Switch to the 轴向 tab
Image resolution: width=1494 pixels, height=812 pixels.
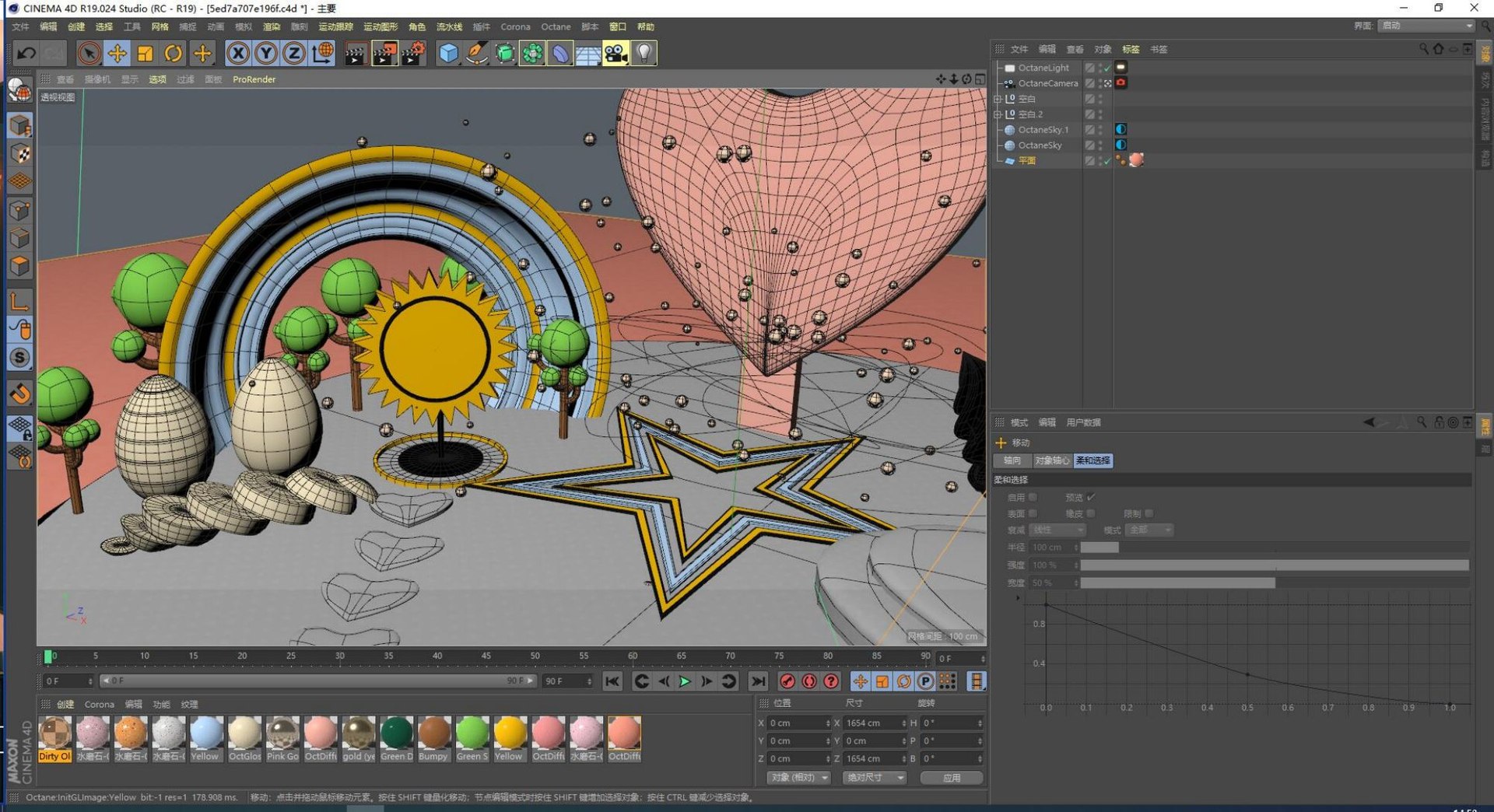tap(1012, 460)
